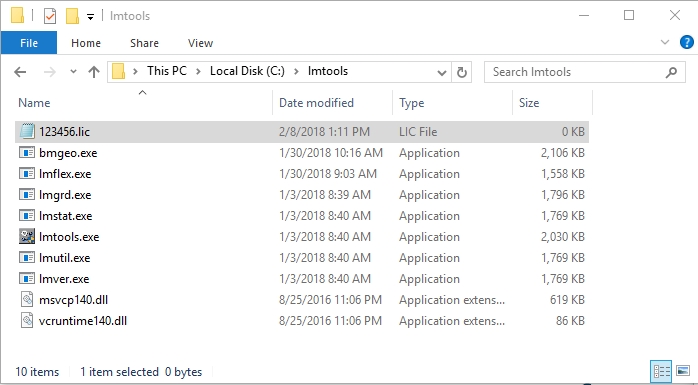Switch to details view in status bar
The width and height of the screenshot is (698, 385).
(661, 371)
